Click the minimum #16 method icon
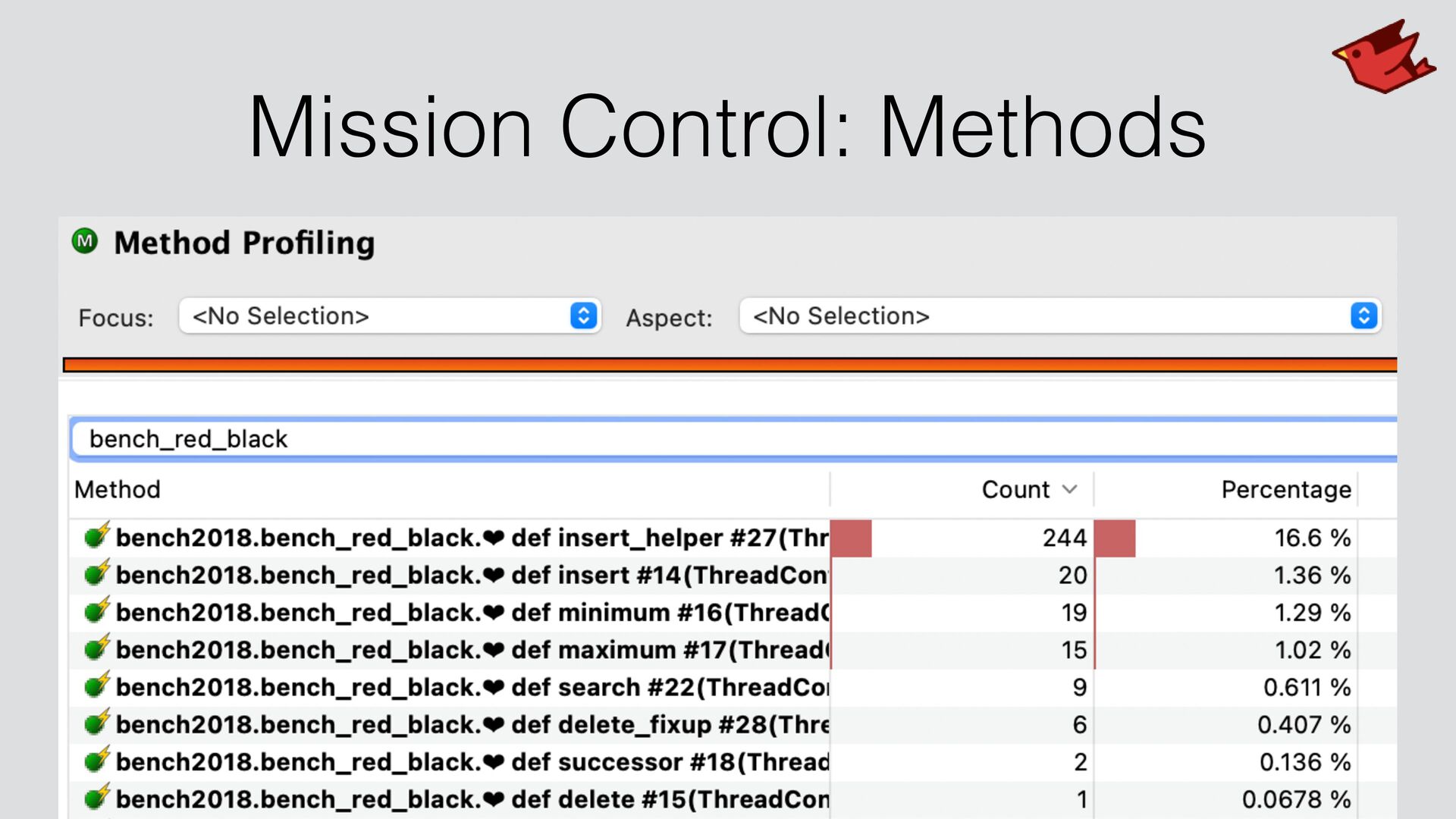 97,611
